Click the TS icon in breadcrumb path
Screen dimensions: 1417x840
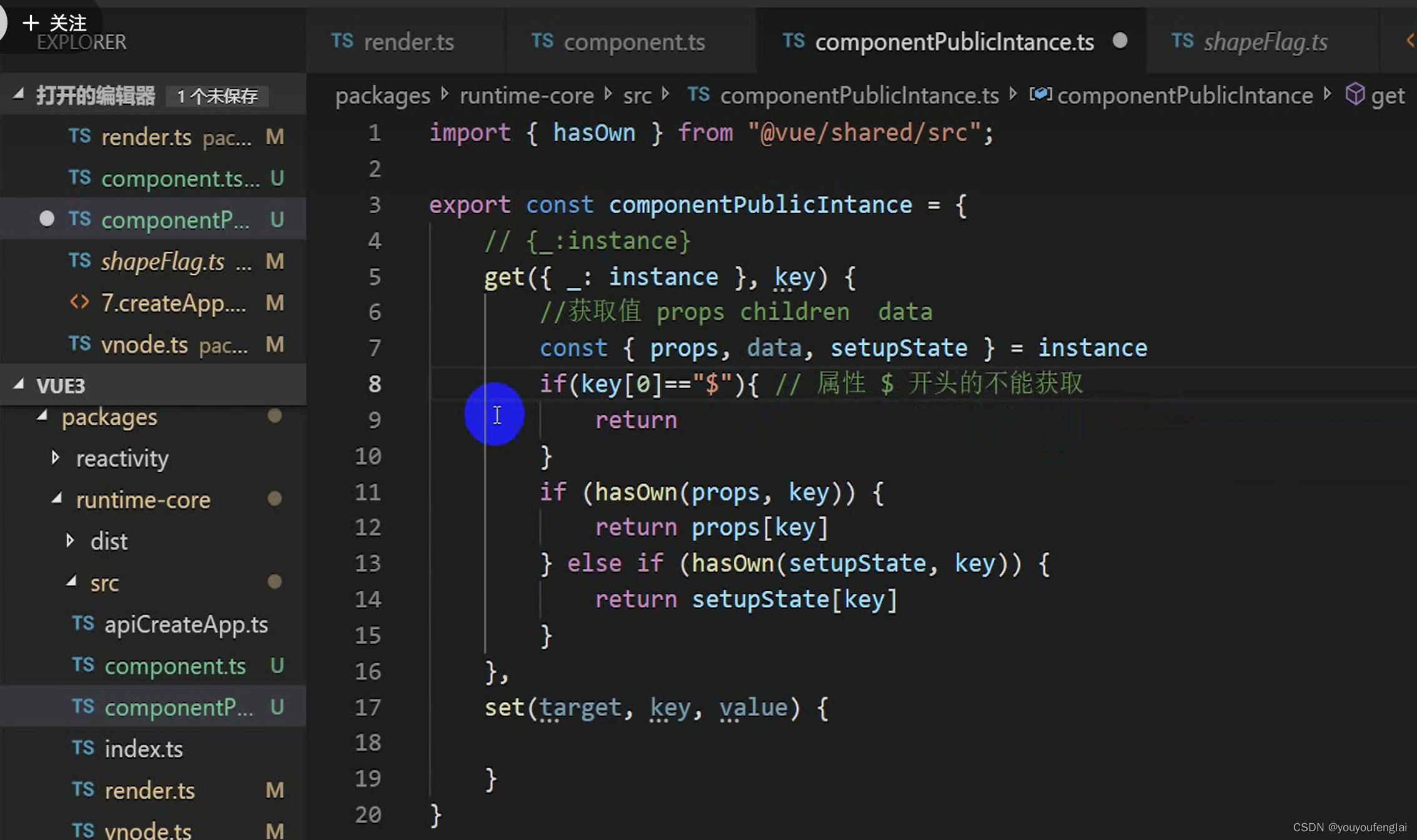tap(698, 94)
